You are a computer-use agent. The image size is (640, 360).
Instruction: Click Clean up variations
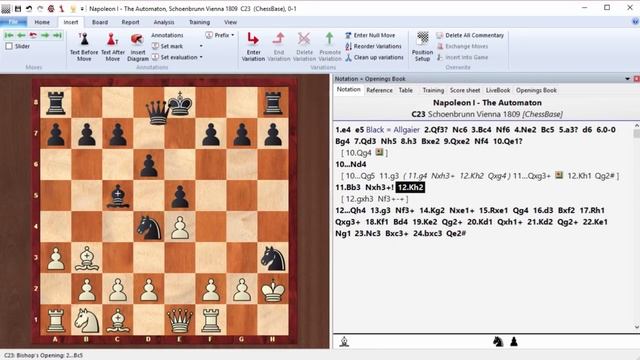coord(374,58)
